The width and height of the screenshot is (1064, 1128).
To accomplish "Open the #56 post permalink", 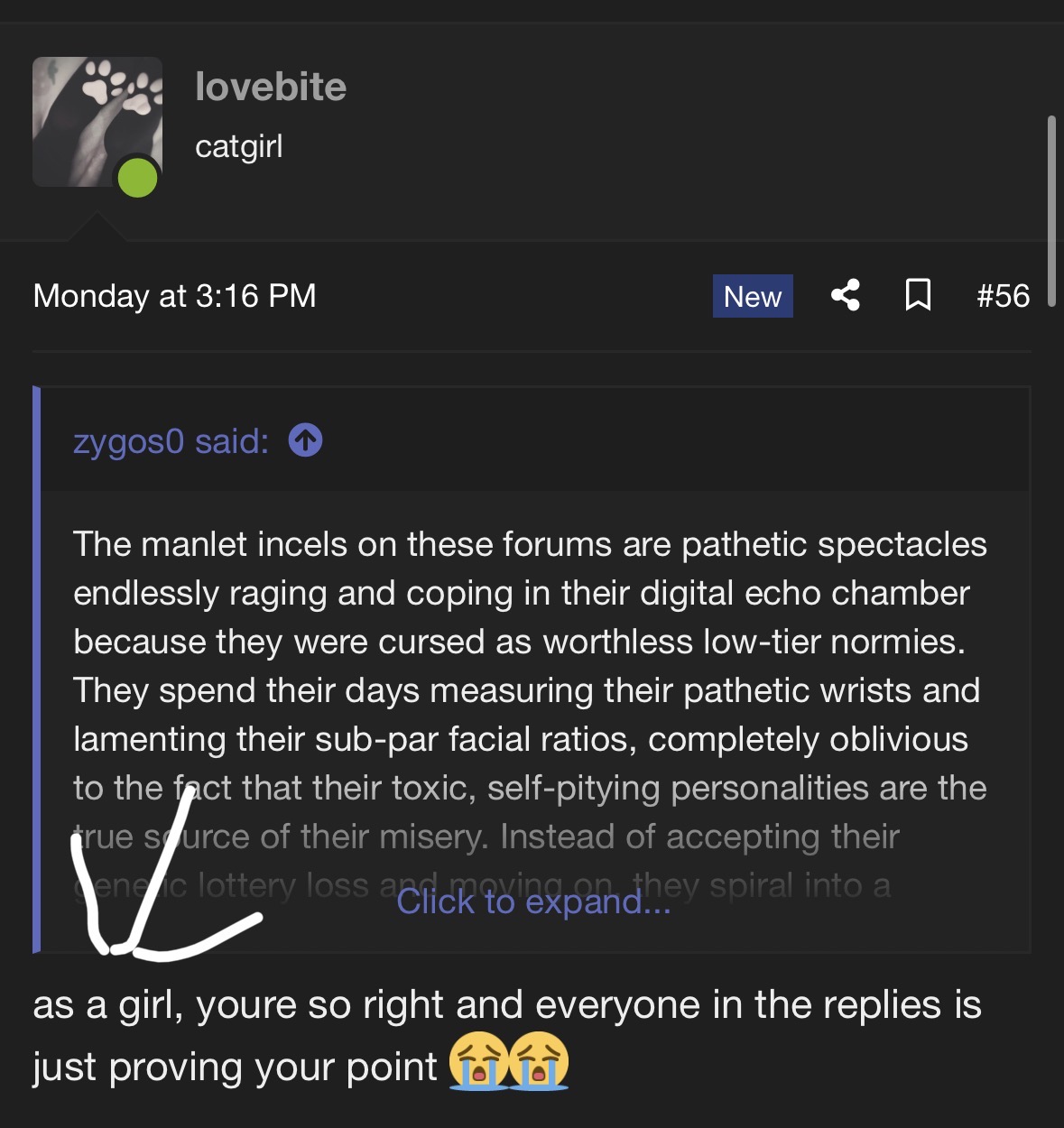I will (x=1003, y=296).
